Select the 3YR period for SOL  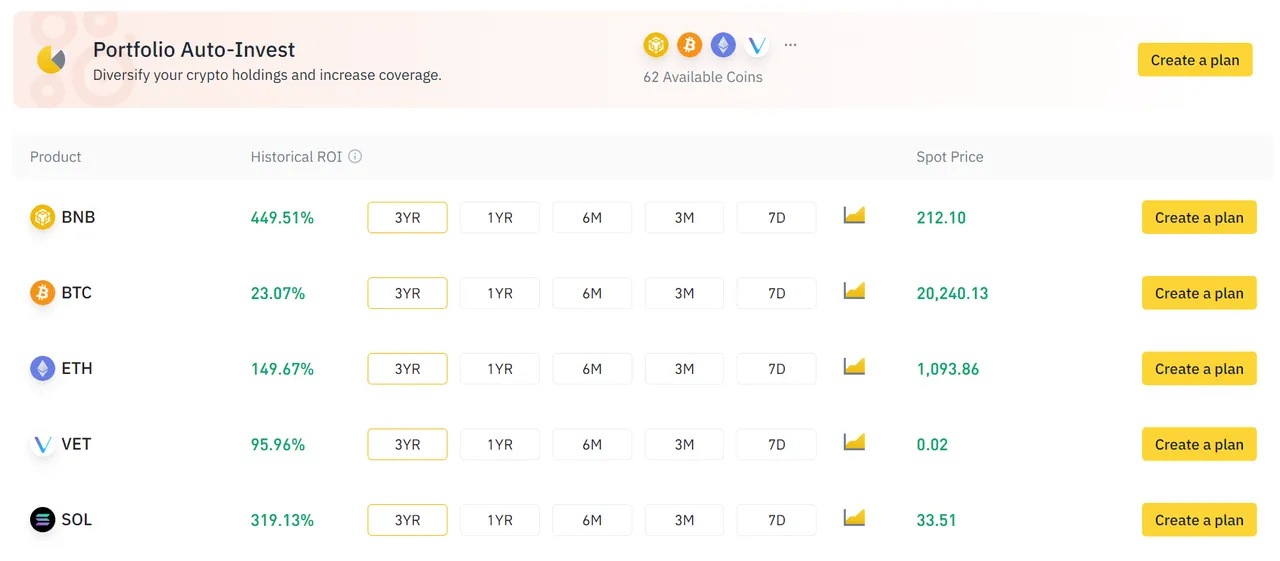click(407, 520)
